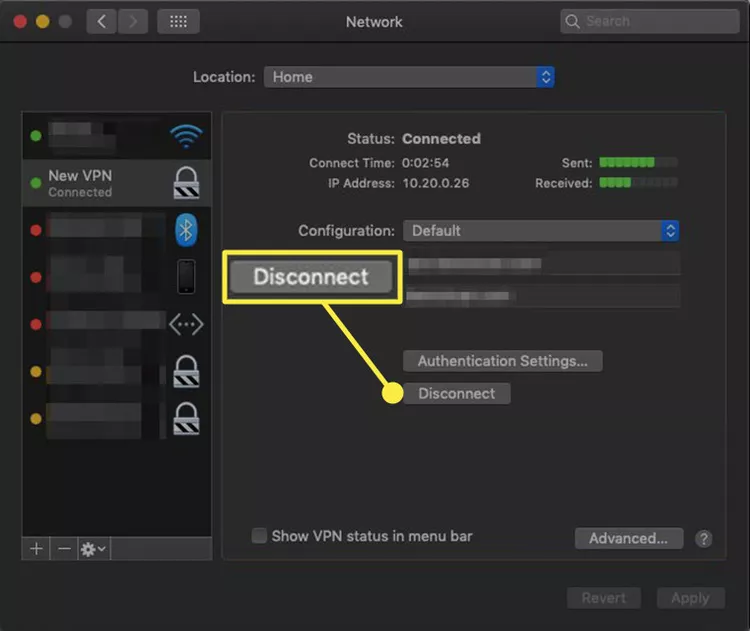Select the New VPN Connected row
The height and width of the screenshot is (631, 750).
tap(117, 183)
